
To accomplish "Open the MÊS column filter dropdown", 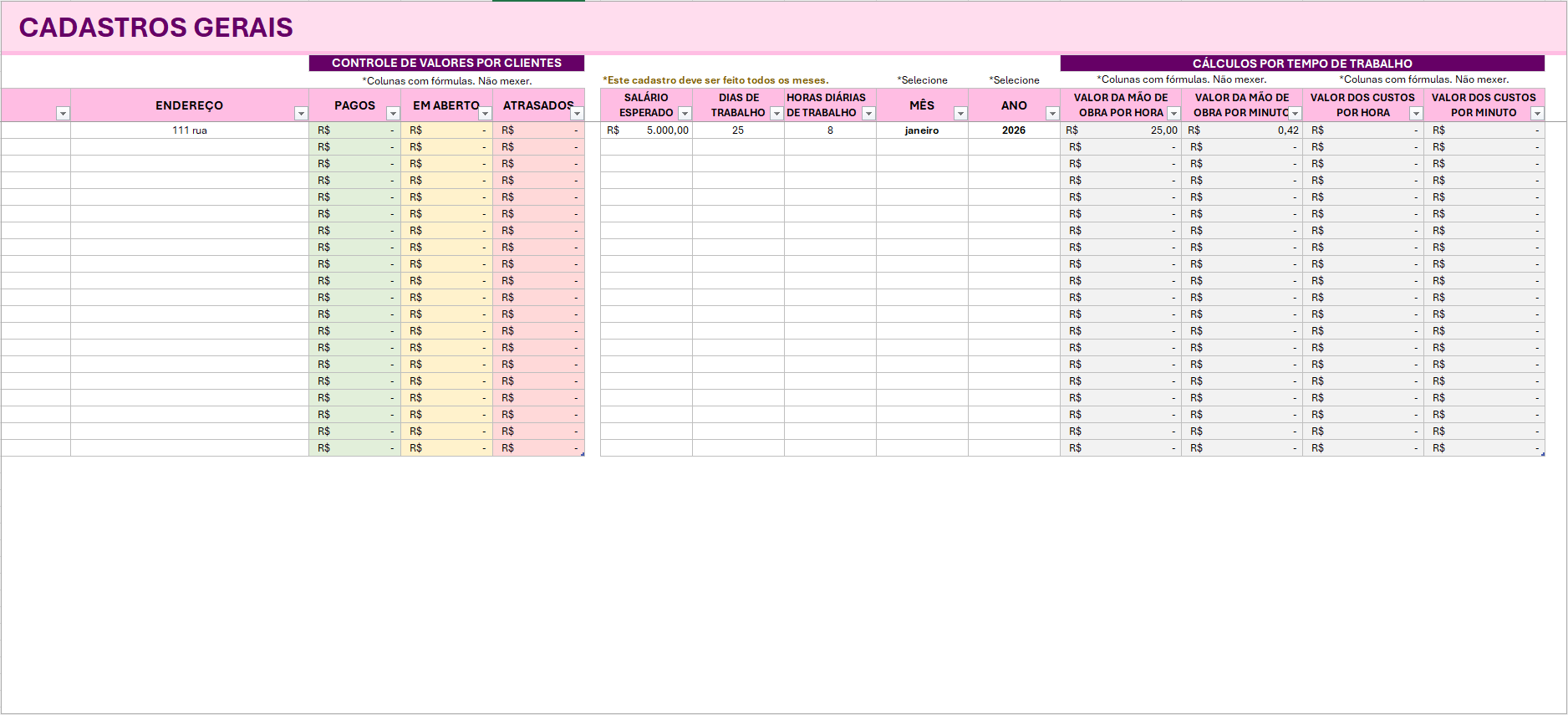I will 960,114.
